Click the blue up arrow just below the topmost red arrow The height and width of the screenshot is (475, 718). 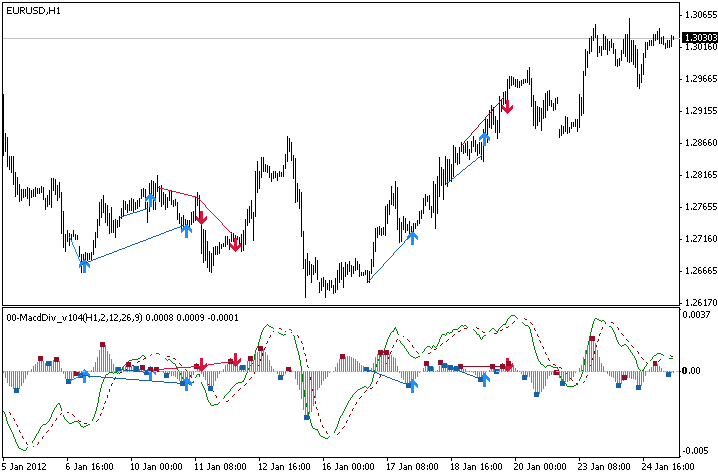point(485,137)
